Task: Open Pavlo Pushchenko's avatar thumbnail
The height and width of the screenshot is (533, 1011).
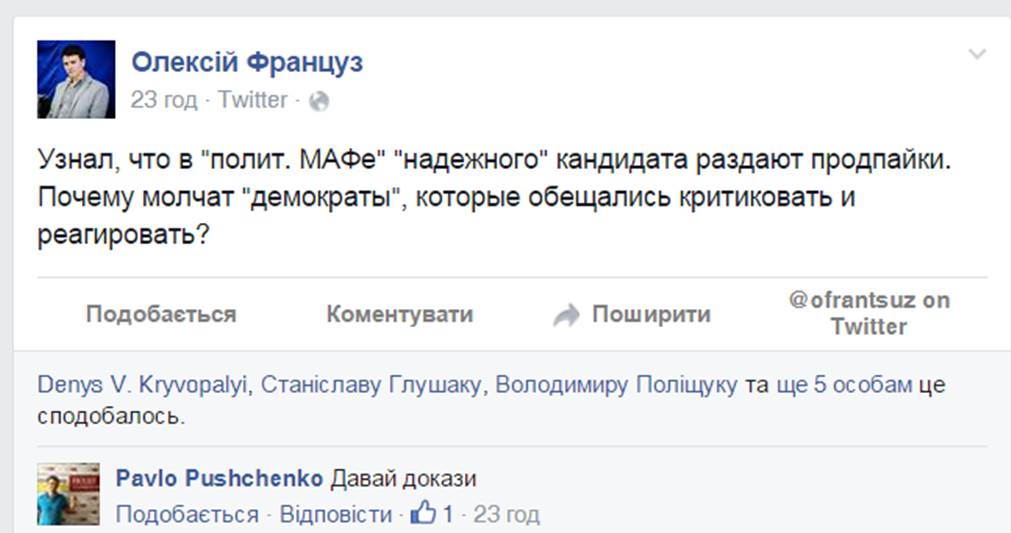Action: click(x=68, y=494)
